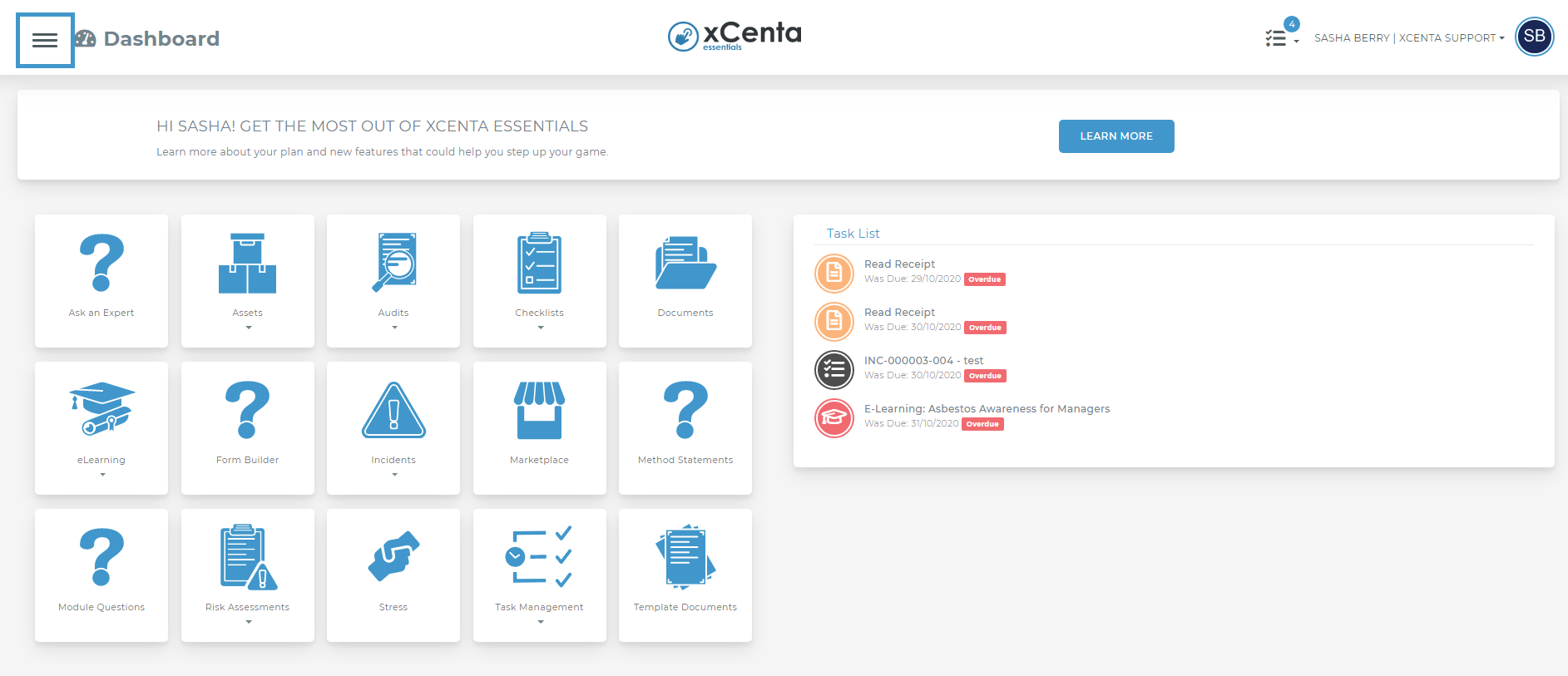Click Read Receipt icon due 30/10/2020
This screenshot has height=676, width=1568.
[834, 321]
